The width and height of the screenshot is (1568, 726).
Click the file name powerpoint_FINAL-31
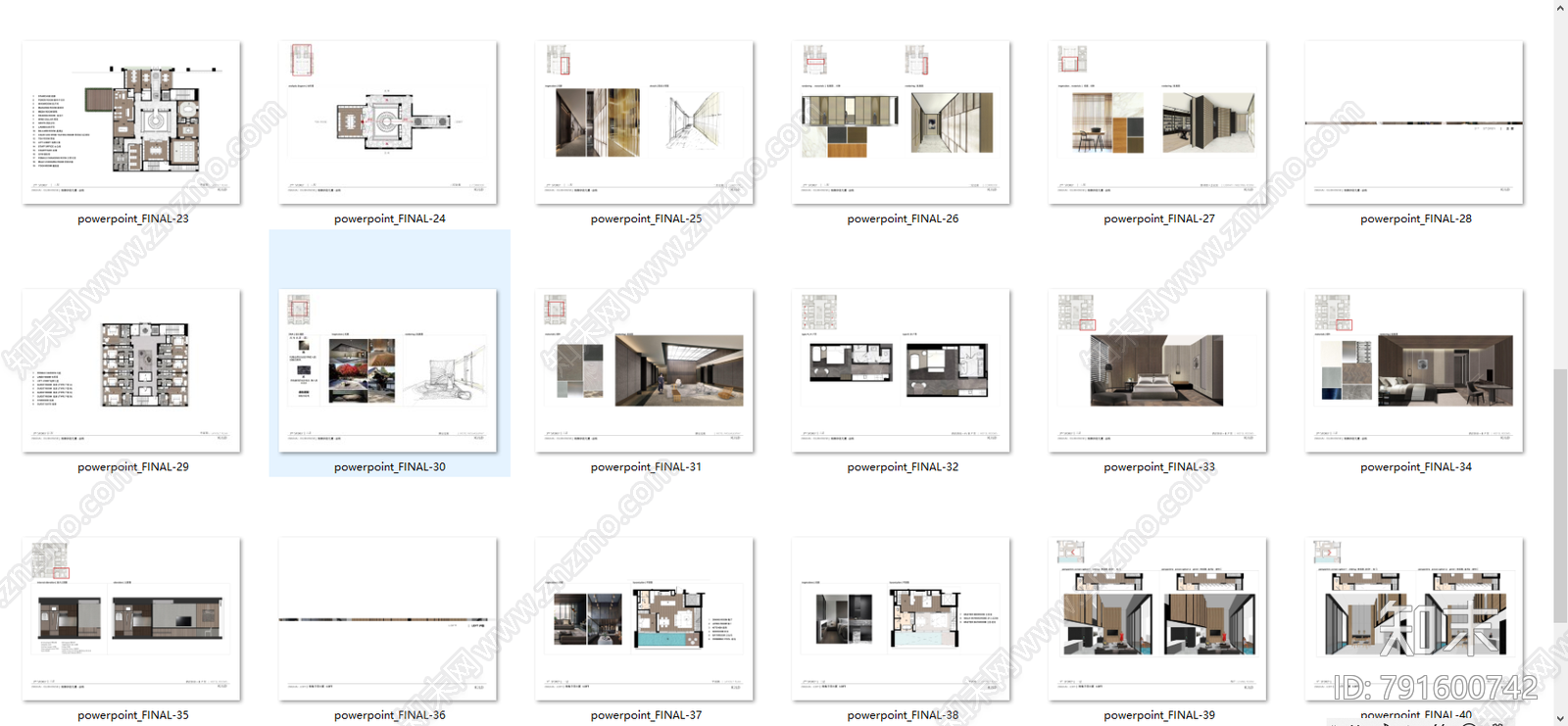tap(647, 466)
